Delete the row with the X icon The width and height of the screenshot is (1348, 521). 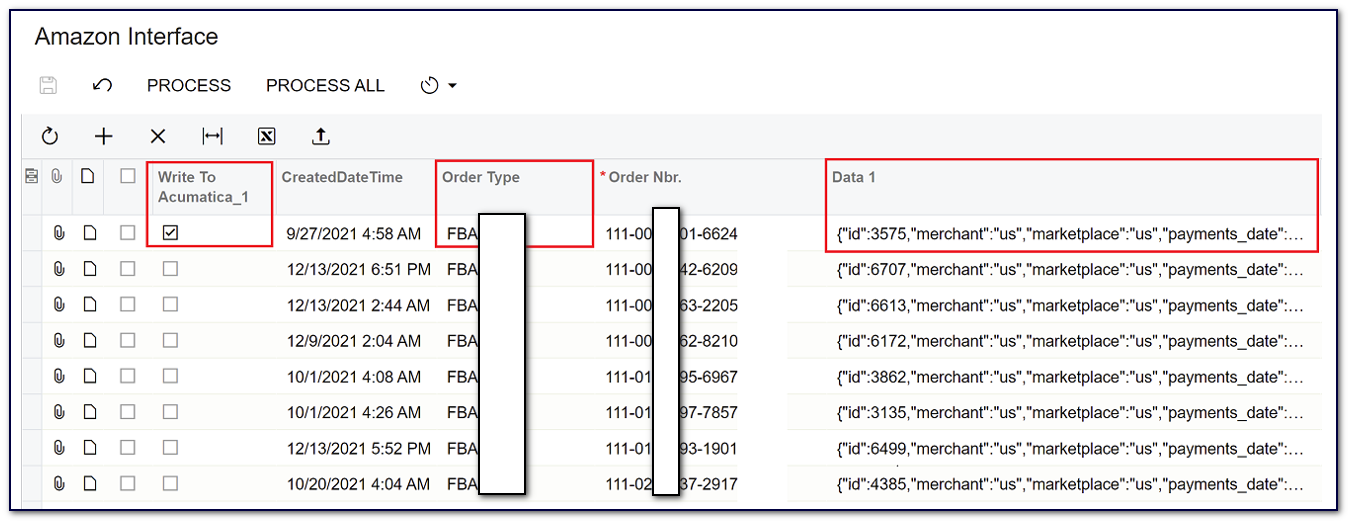(x=158, y=137)
